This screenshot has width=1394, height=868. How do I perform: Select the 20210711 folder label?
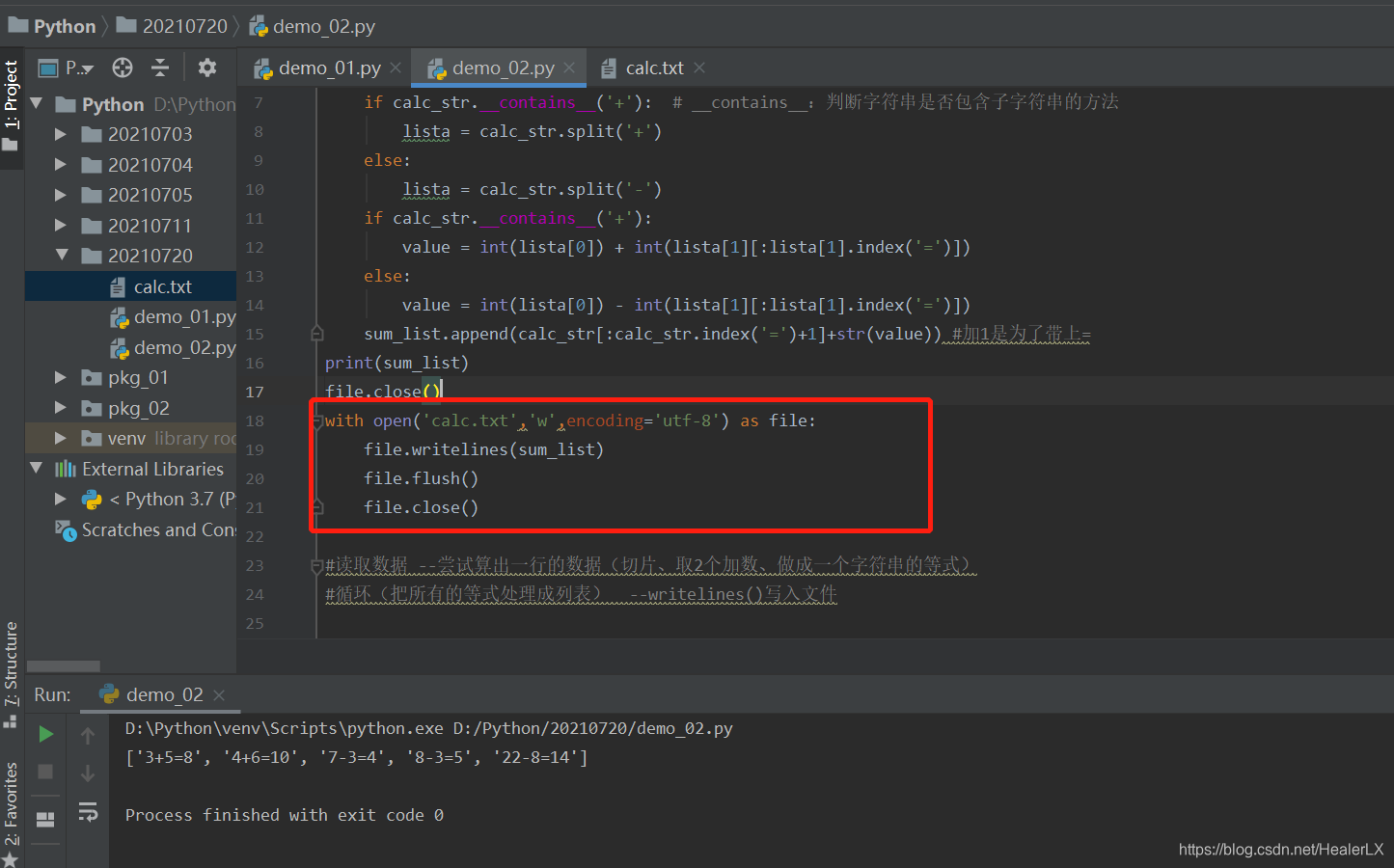[x=150, y=226]
